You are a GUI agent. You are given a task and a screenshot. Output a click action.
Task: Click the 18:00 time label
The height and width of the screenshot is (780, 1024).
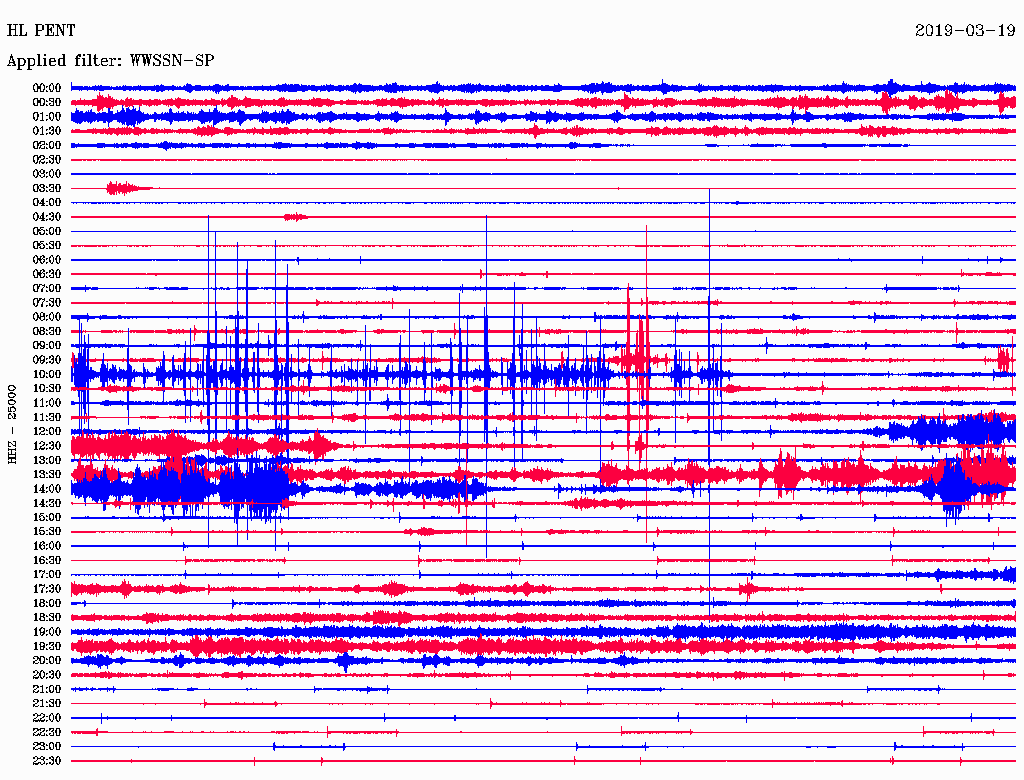point(47,604)
